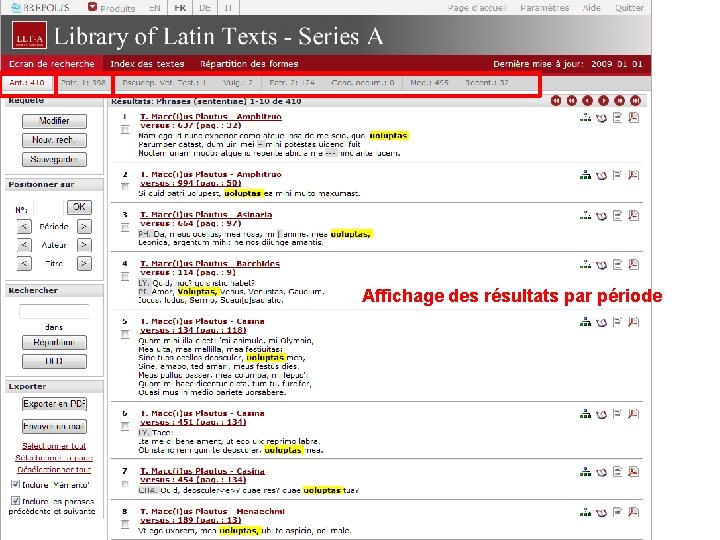Open the book context icon for result 1
This screenshot has height=540, width=720.
click(x=602, y=118)
